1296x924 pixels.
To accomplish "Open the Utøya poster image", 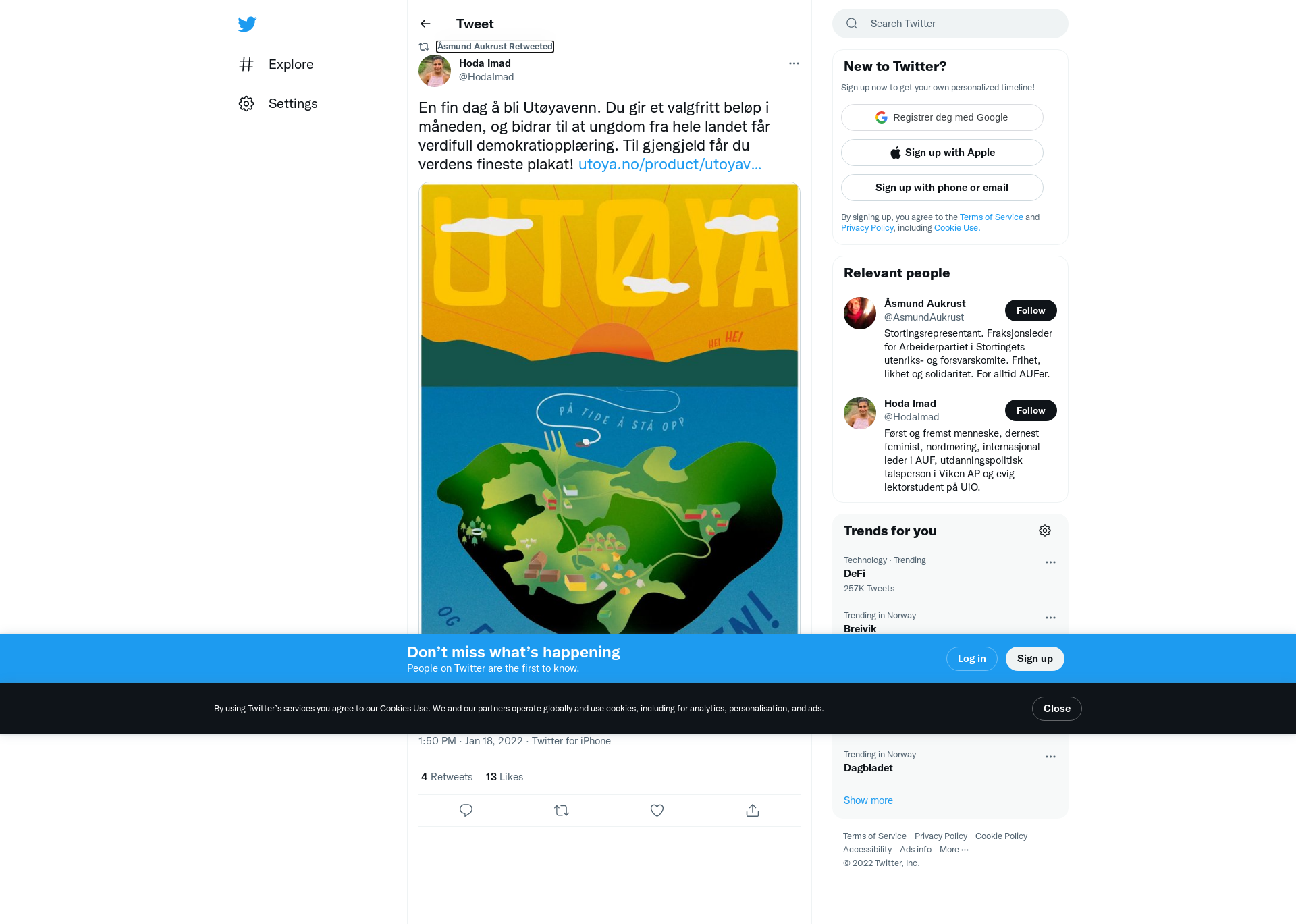I will point(610,409).
